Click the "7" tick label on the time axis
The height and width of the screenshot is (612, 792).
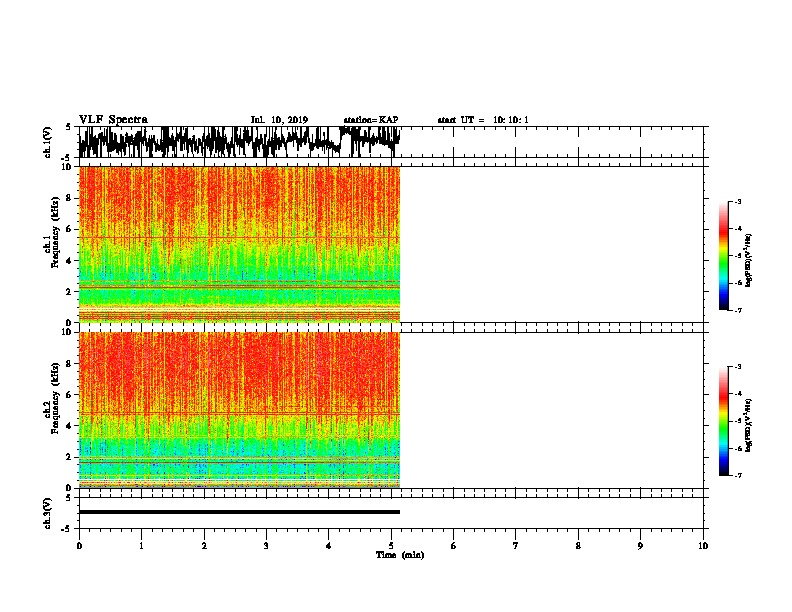(x=516, y=546)
